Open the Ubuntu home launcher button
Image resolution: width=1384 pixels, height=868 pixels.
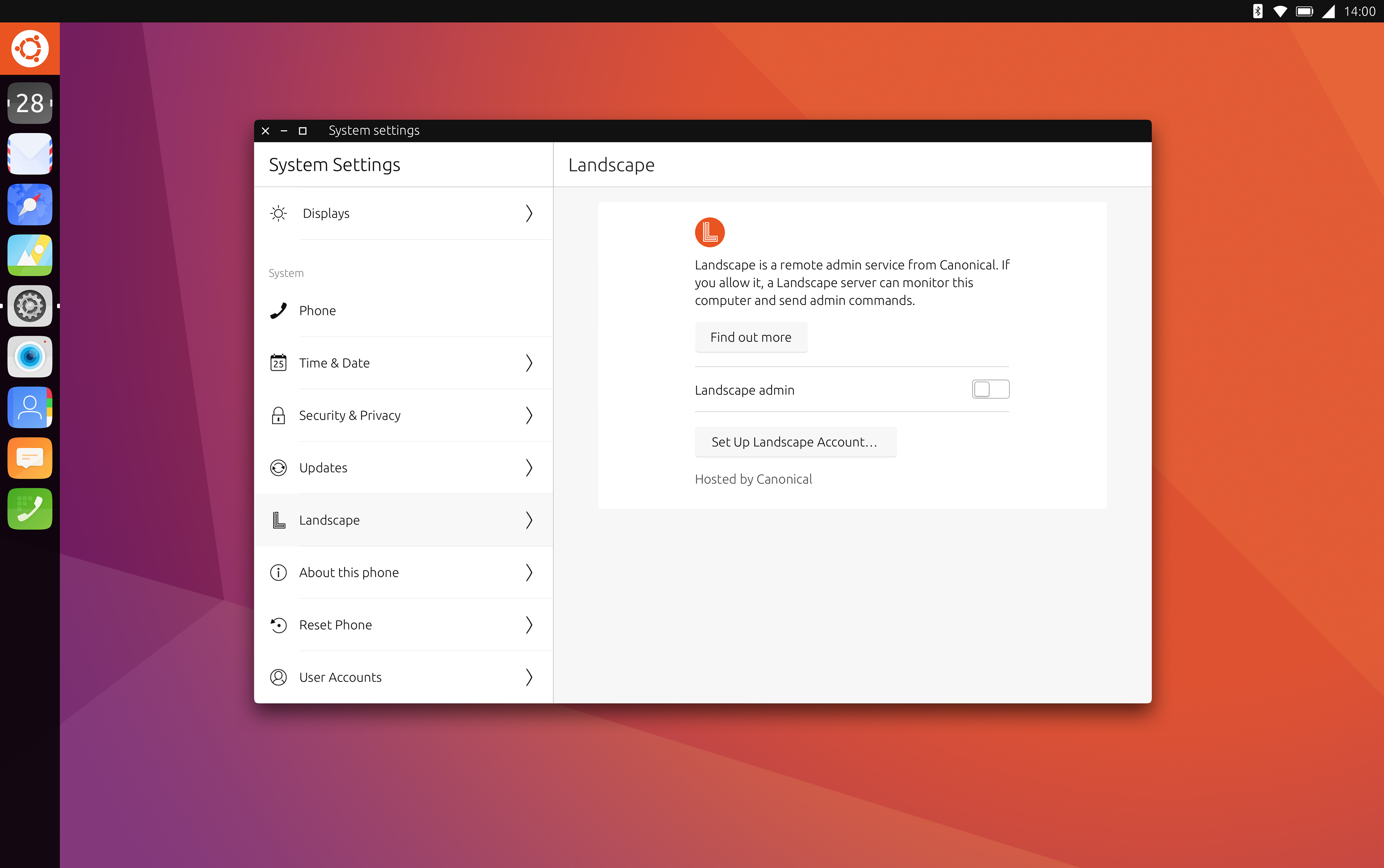tap(30, 49)
